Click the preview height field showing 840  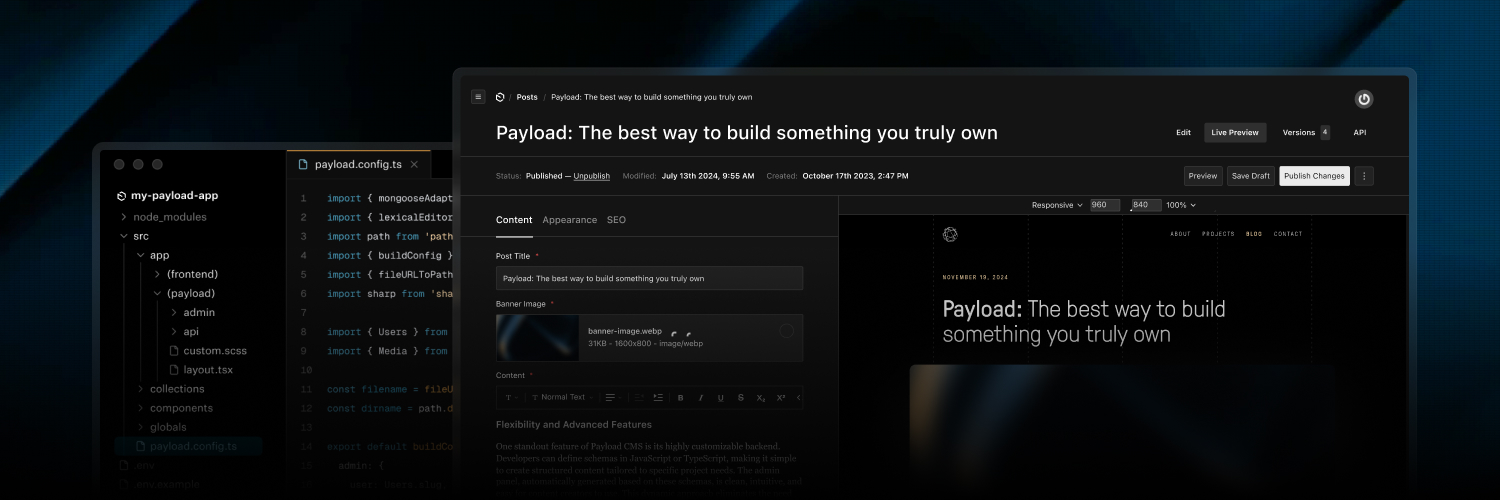click(x=1146, y=205)
